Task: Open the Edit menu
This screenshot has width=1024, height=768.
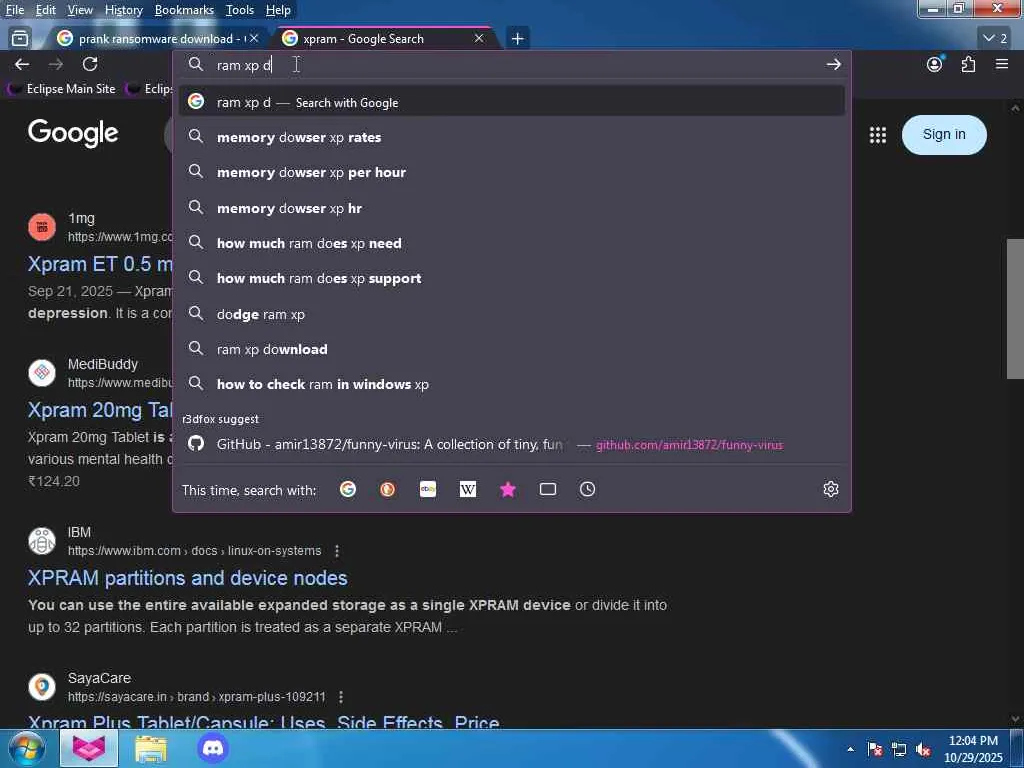Action: pyautogui.click(x=45, y=10)
